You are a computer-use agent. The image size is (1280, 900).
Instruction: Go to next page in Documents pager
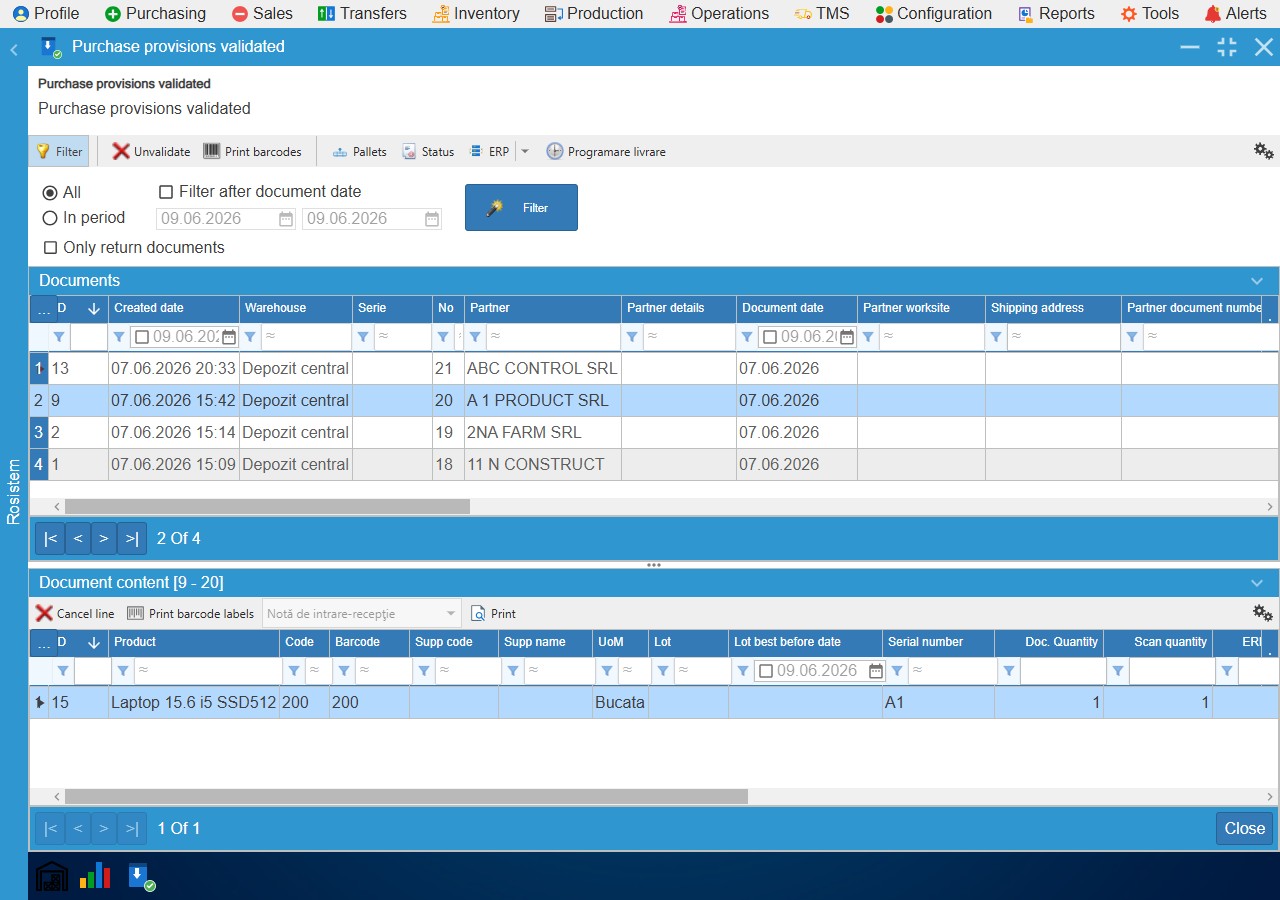pos(104,538)
